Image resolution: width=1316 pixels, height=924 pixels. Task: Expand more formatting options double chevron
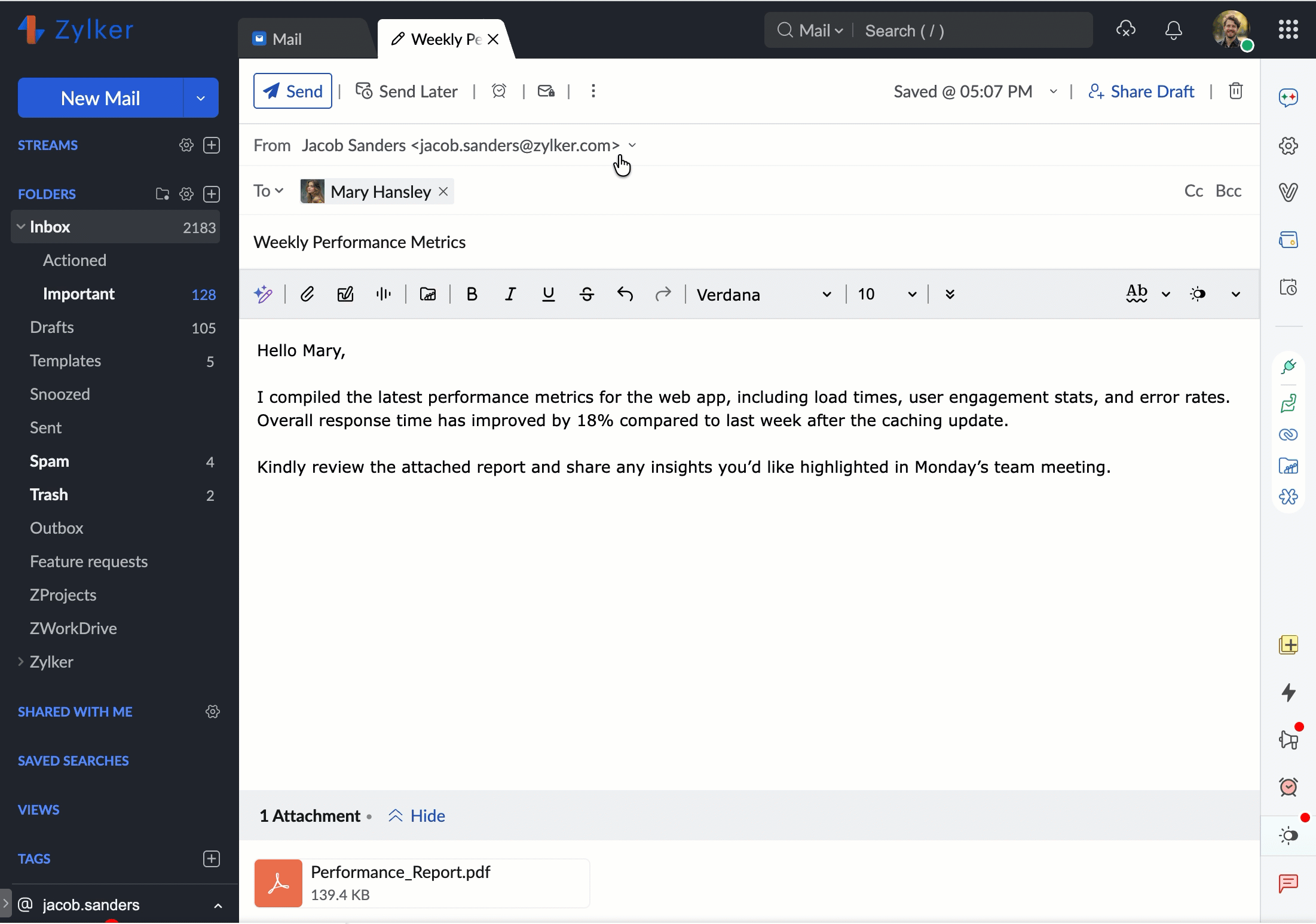[950, 294]
